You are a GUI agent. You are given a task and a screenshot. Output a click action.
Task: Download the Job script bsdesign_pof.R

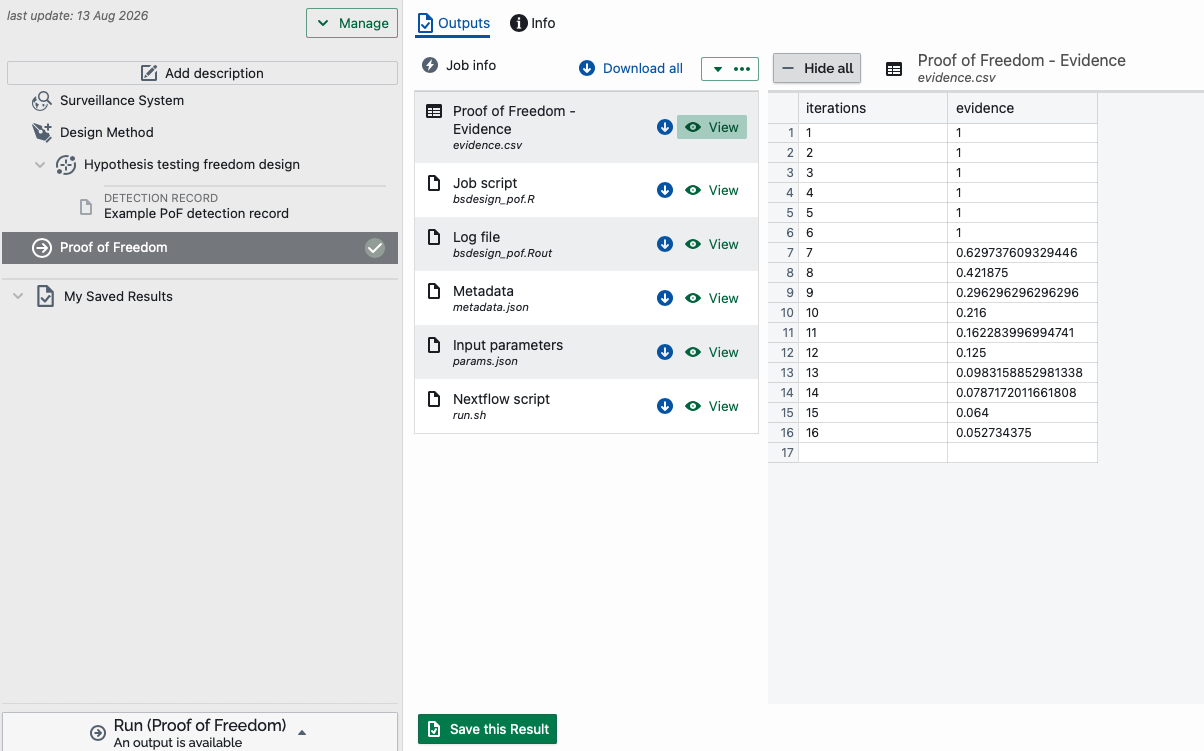(665, 190)
